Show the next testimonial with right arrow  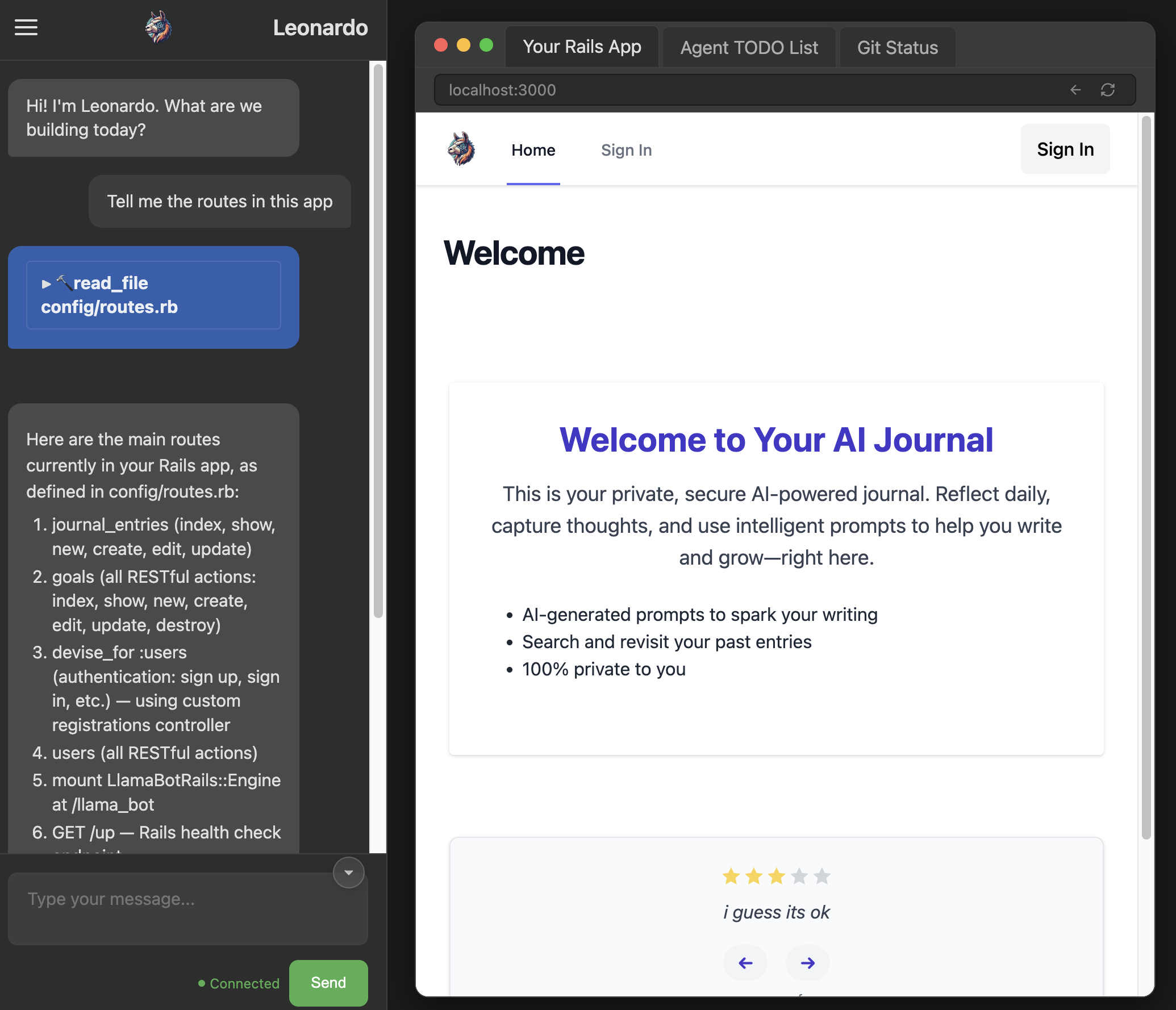pyautogui.click(x=807, y=963)
